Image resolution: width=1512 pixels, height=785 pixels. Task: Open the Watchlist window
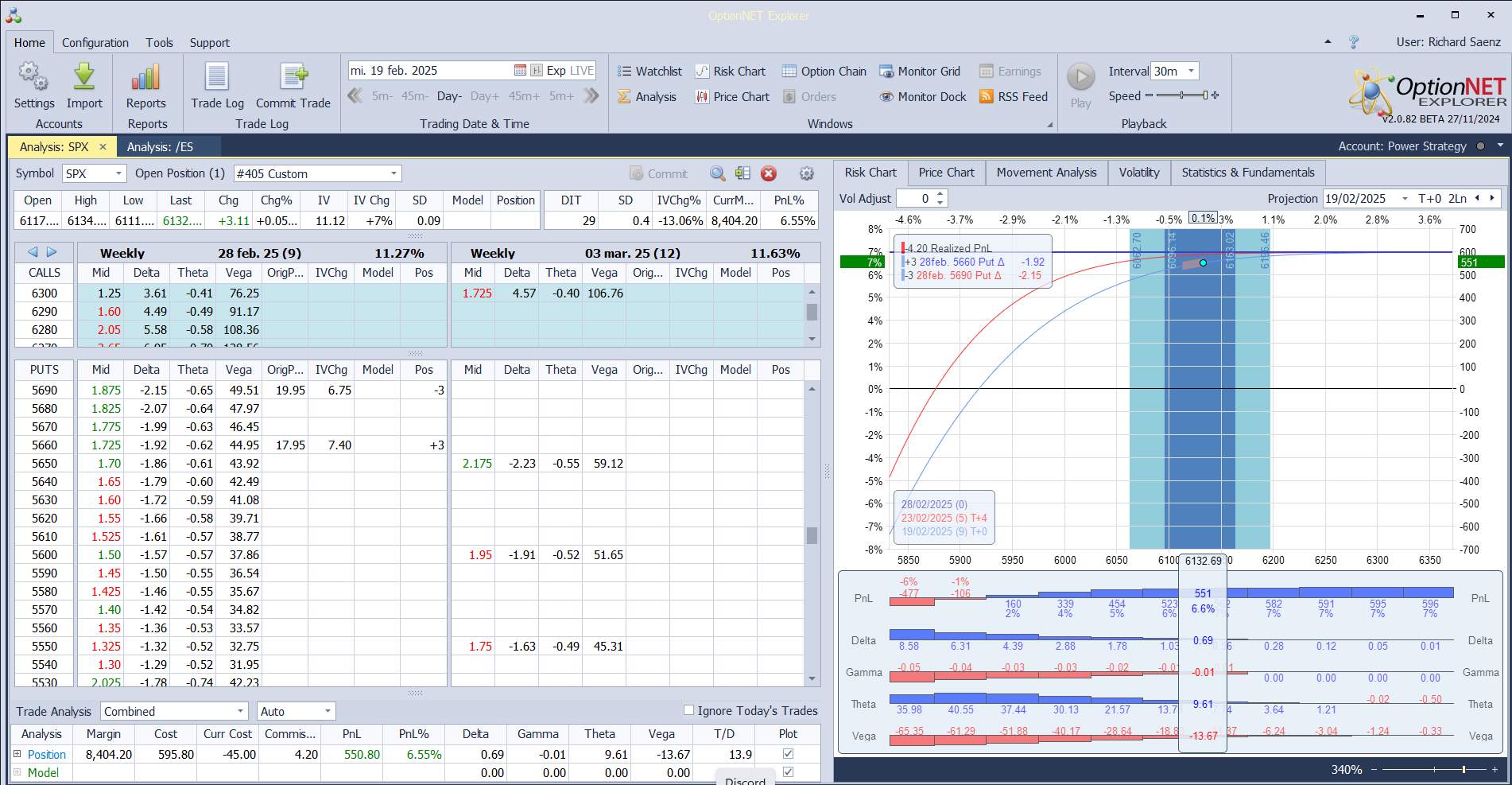[x=649, y=72]
